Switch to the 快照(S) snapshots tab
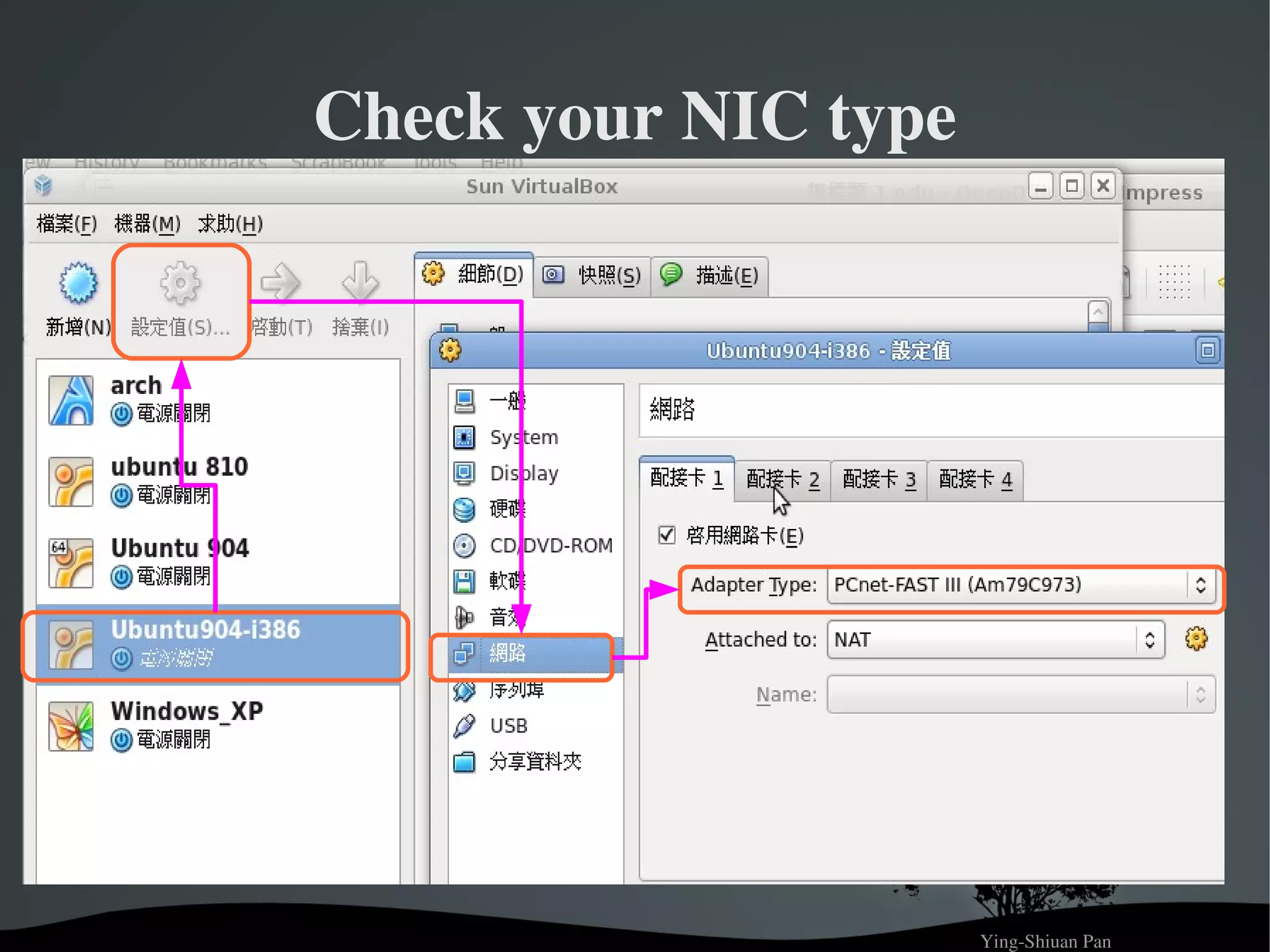This screenshot has height=952, width=1270. 592,275
